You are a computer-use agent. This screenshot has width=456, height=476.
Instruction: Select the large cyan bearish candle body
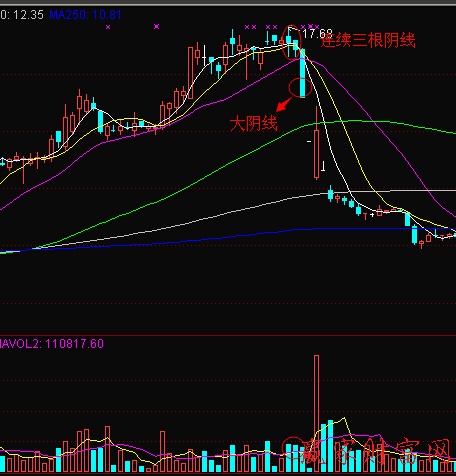click(x=303, y=73)
